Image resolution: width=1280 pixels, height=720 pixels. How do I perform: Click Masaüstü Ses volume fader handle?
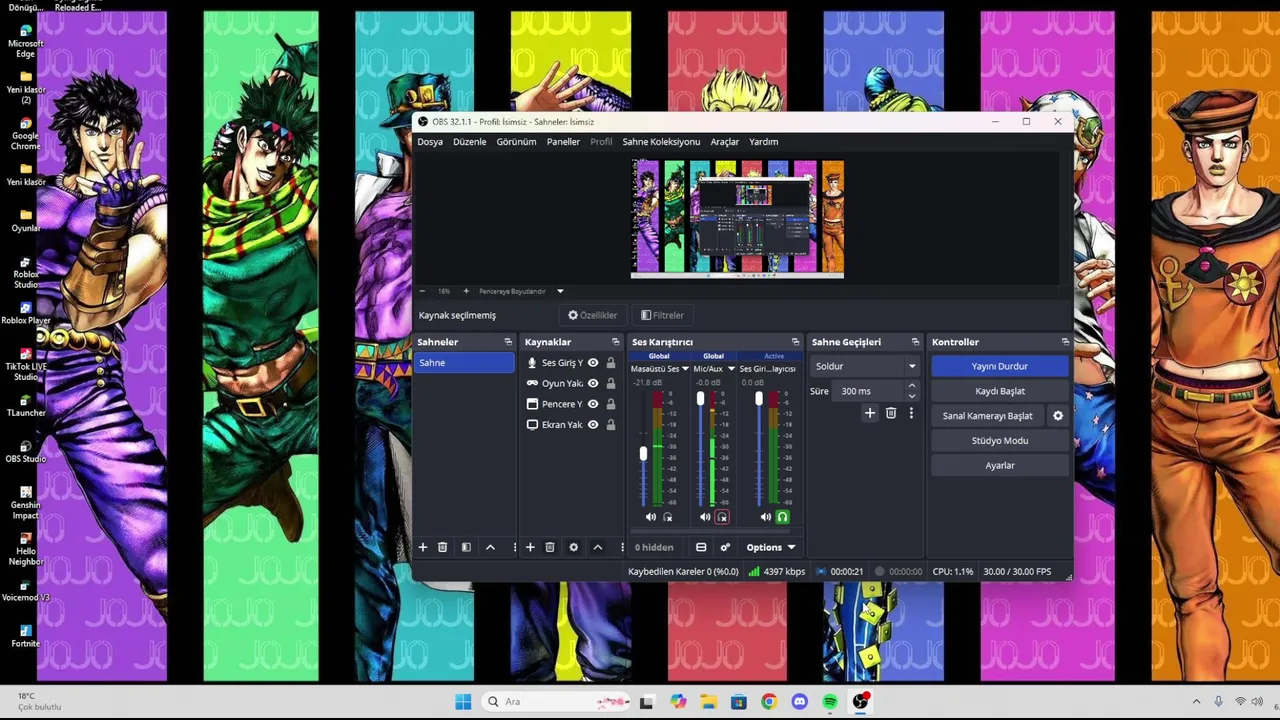click(x=643, y=454)
